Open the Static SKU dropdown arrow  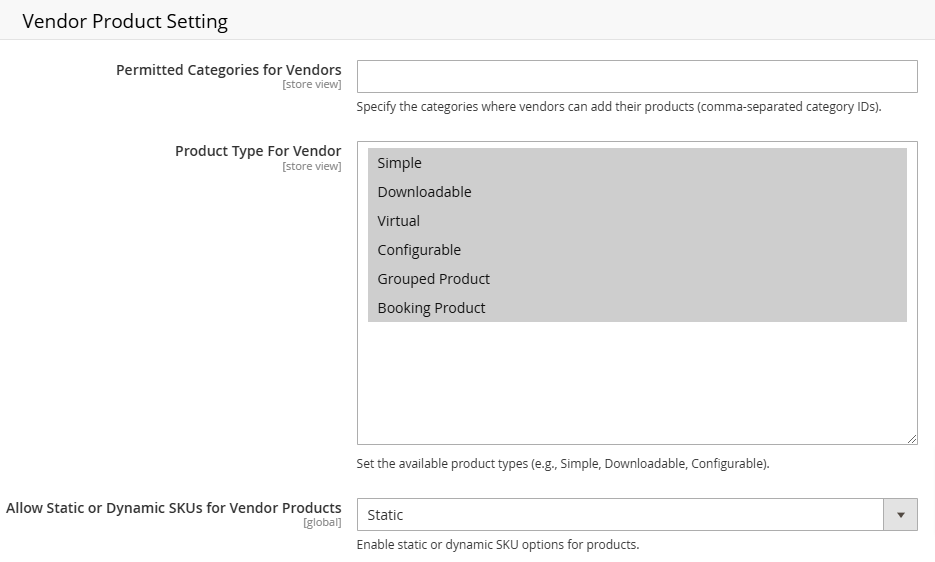click(x=900, y=515)
